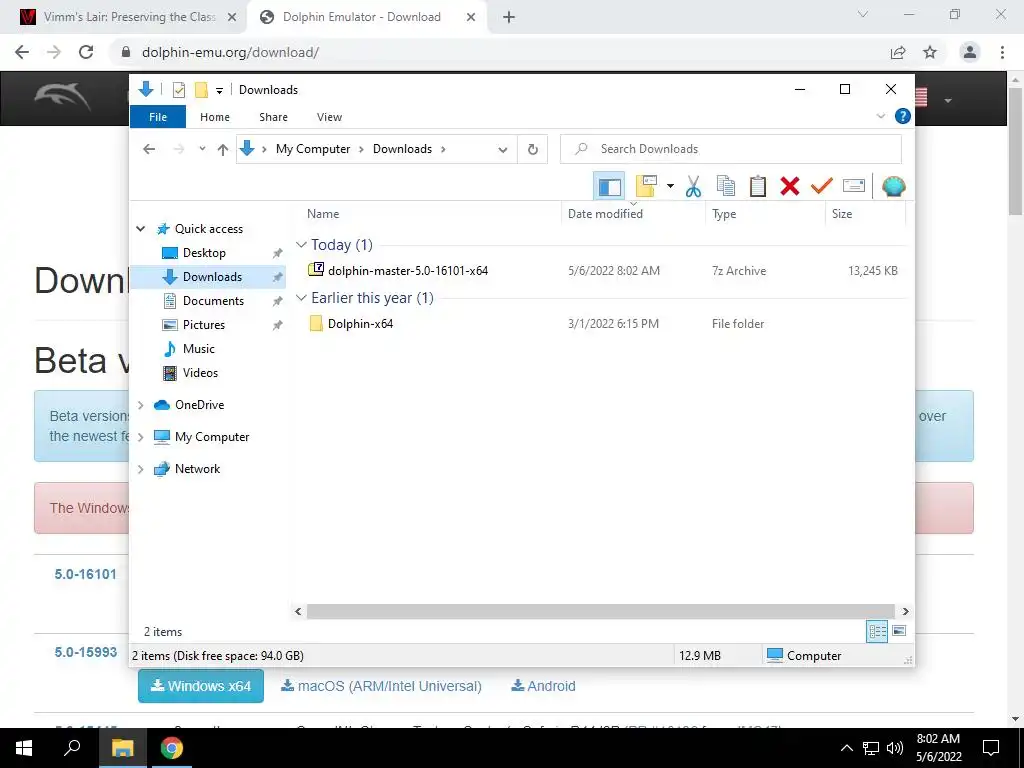Open the View ribbon tab
This screenshot has width=1024, height=768.
pos(329,117)
